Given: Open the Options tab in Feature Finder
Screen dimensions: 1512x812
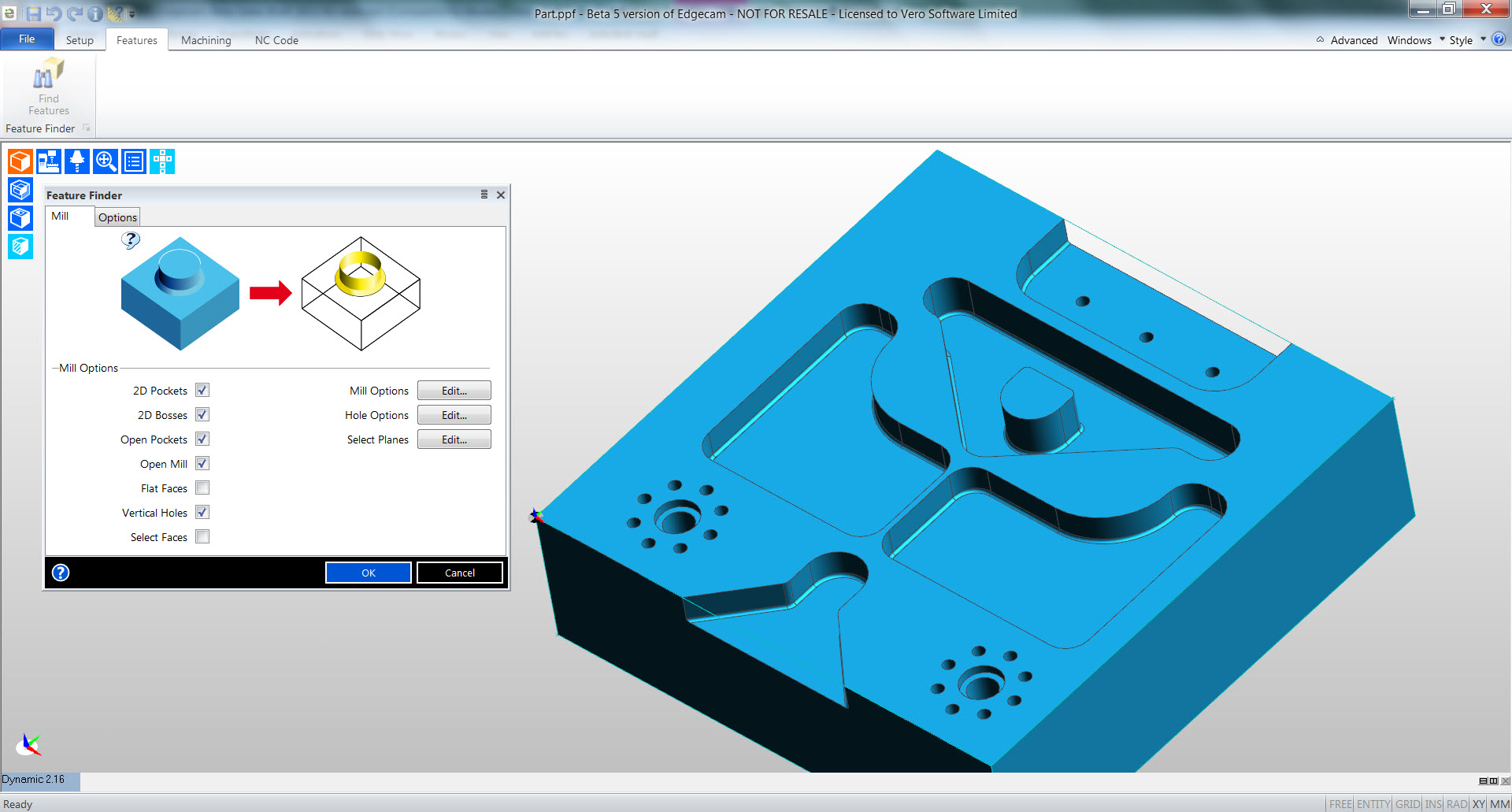Looking at the screenshot, I should tap(117, 217).
